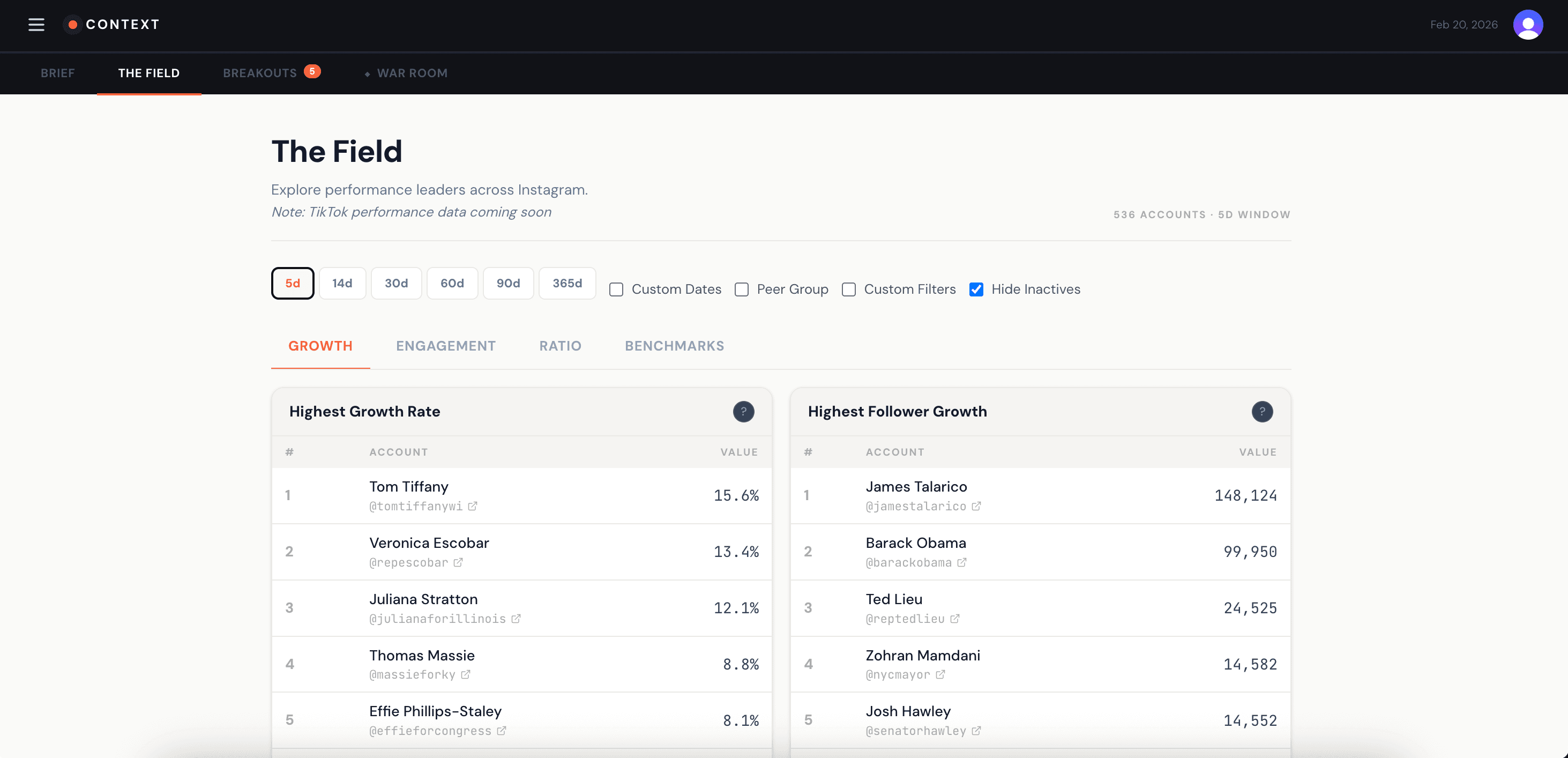Switch to the Engagement tab

coord(445,346)
